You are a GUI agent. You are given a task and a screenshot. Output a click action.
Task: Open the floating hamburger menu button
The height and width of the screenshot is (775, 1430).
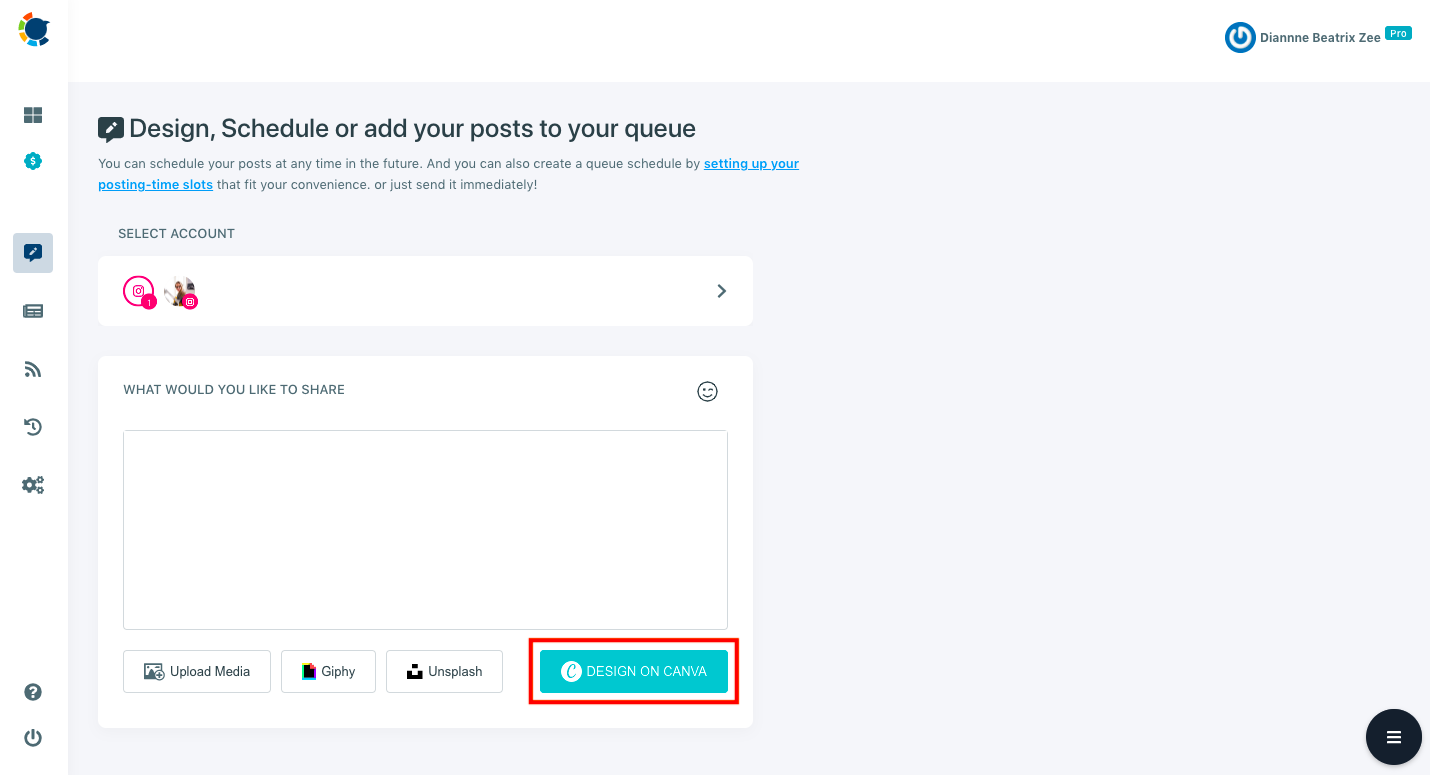click(x=1393, y=737)
